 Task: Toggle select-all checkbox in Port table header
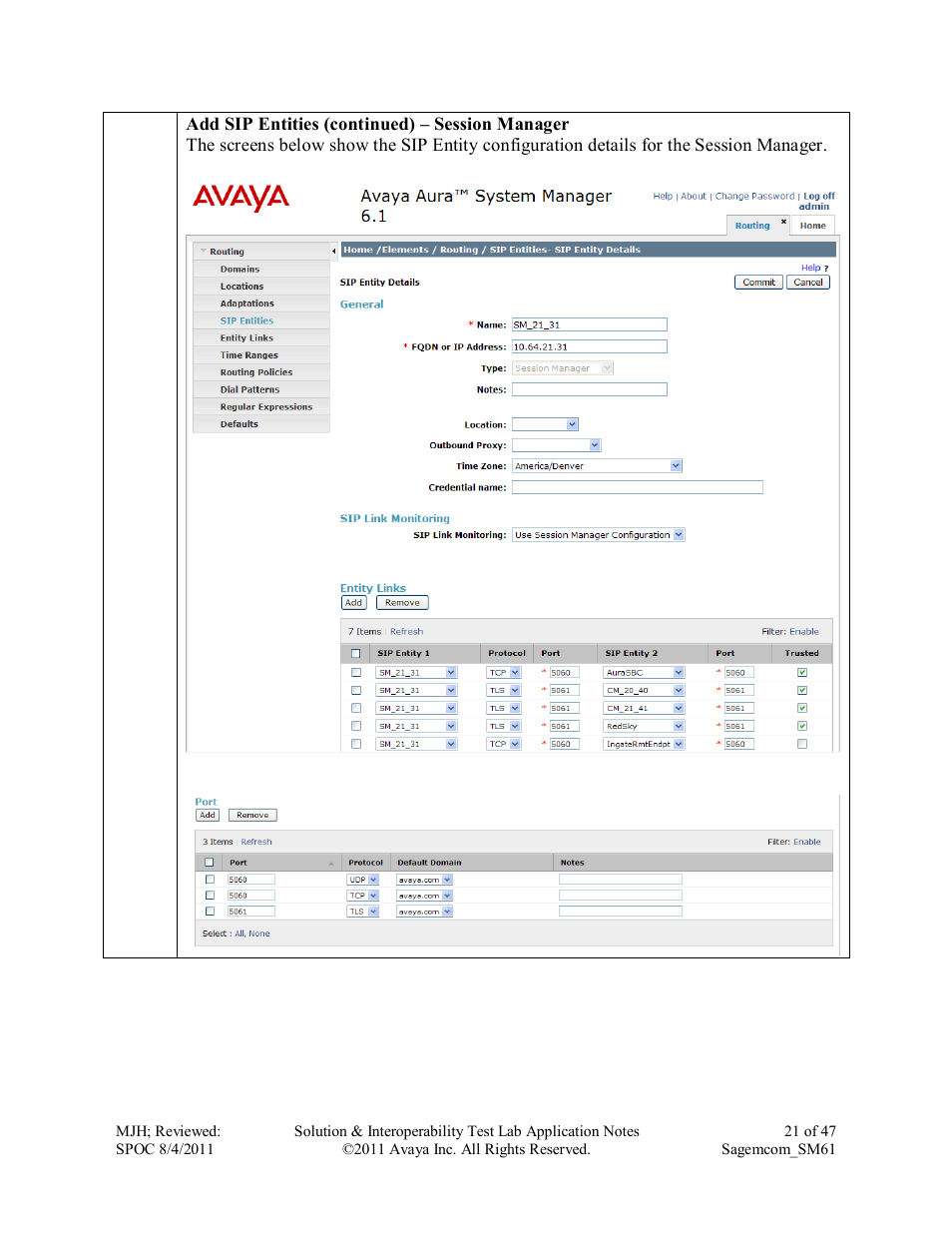pos(210,863)
